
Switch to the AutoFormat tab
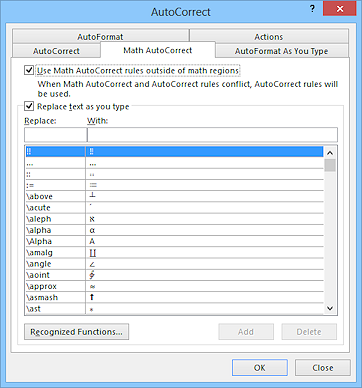(100, 37)
